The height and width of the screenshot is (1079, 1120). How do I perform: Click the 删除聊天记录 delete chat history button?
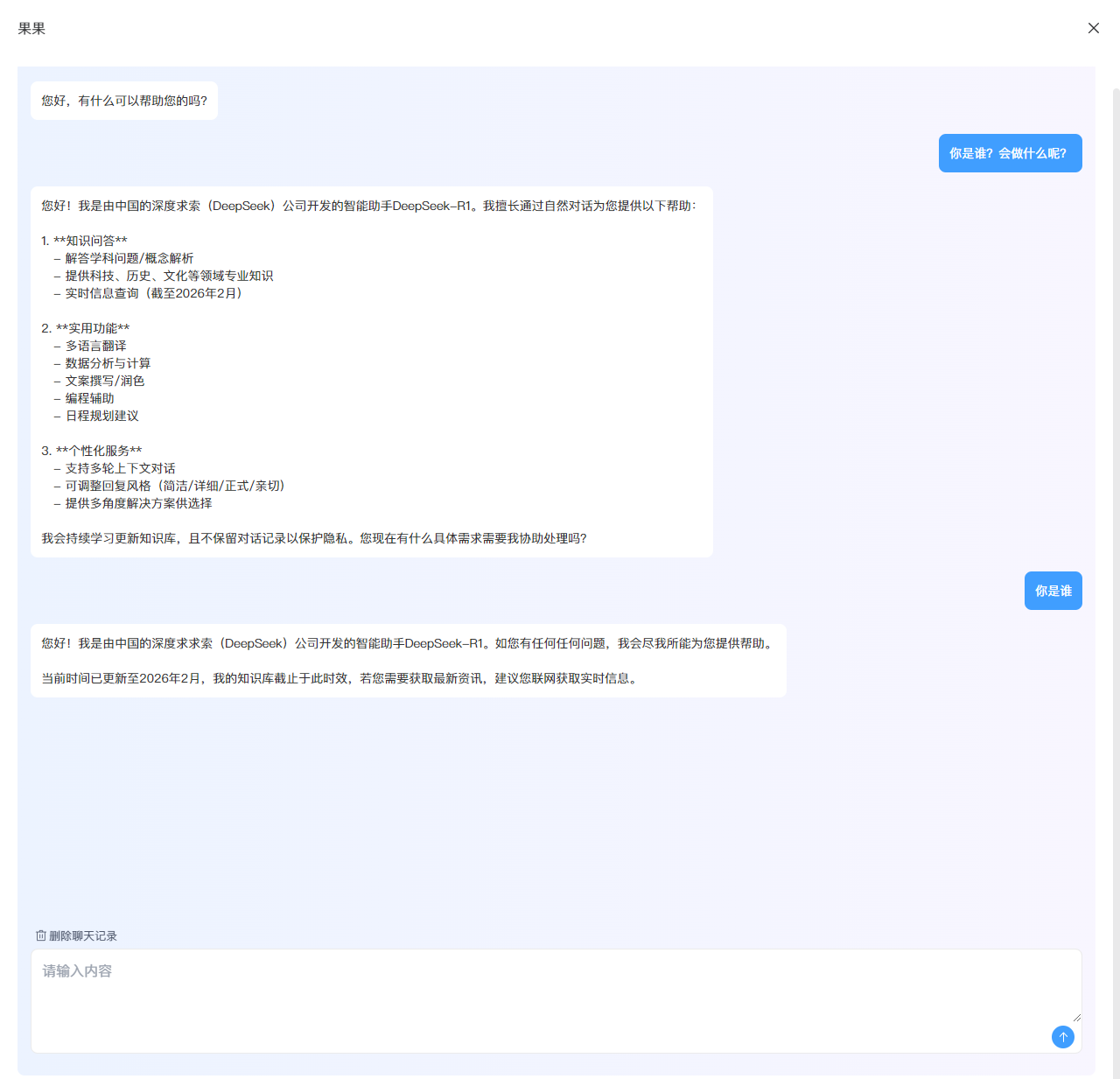(x=76, y=935)
